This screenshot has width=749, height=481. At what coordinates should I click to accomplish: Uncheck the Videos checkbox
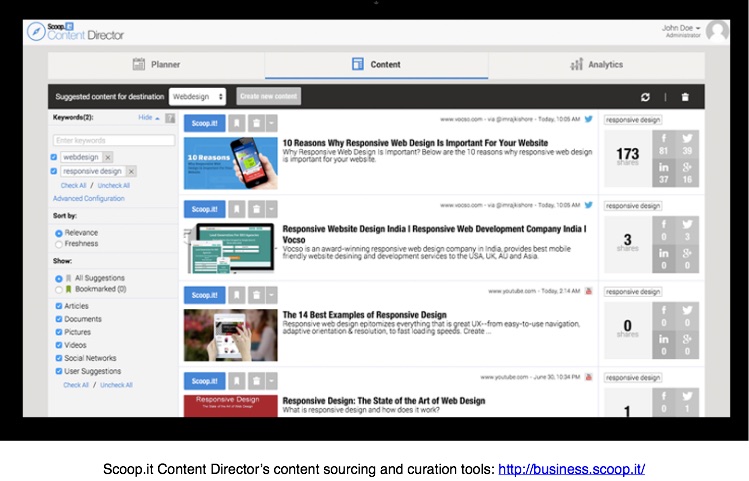tap(59, 345)
